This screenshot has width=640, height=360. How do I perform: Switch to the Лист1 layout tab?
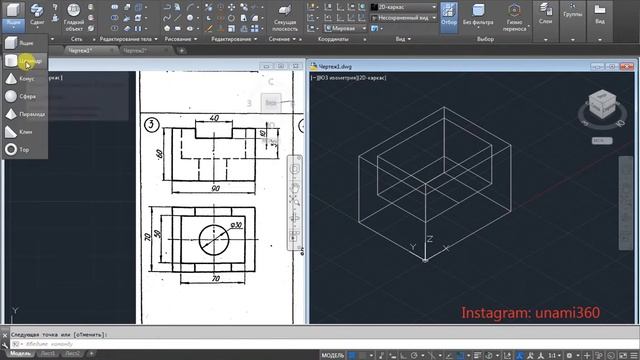pyautogui.click(x=48, y=353)
